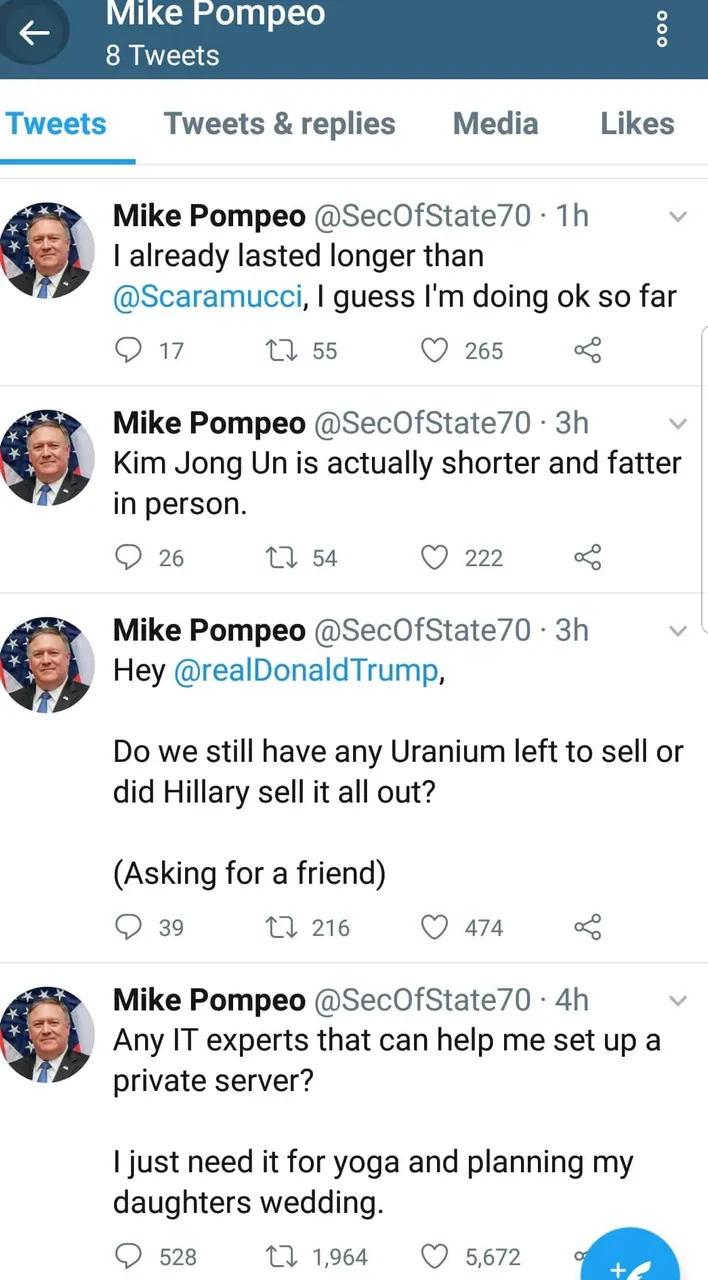Open the three-dot overflow menu

coord(661,29)
